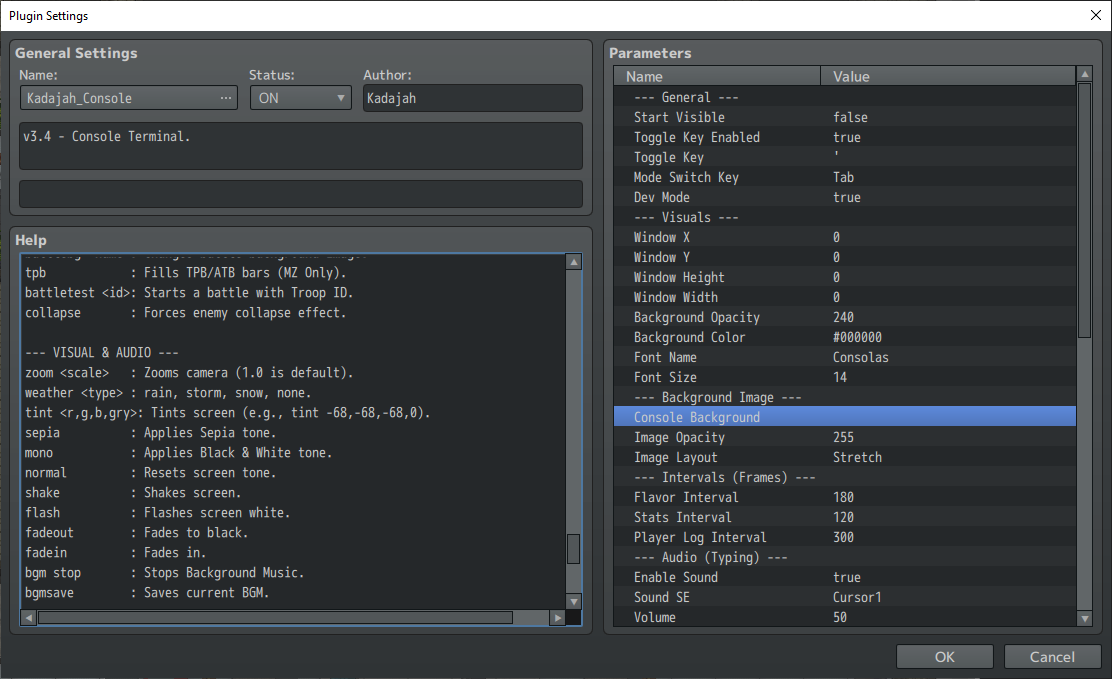Click the --- Audio (Typing) --- section row
This screenshot has width=1112, height=679.
click(845, 558)
